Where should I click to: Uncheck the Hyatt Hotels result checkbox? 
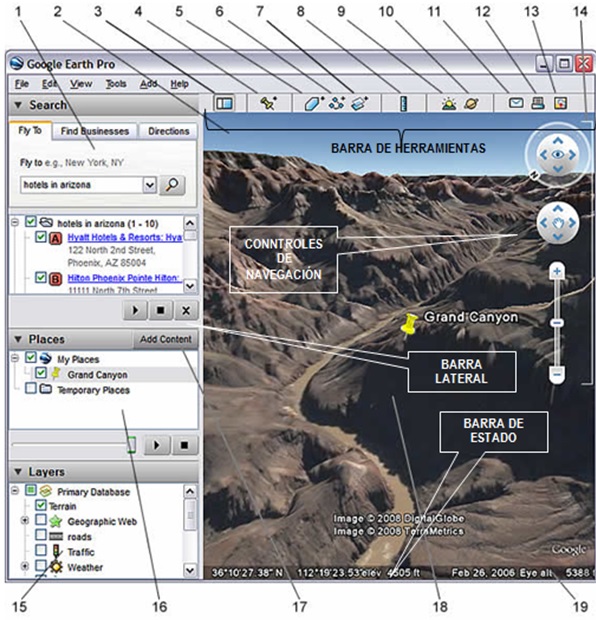(x=41, y=236)
